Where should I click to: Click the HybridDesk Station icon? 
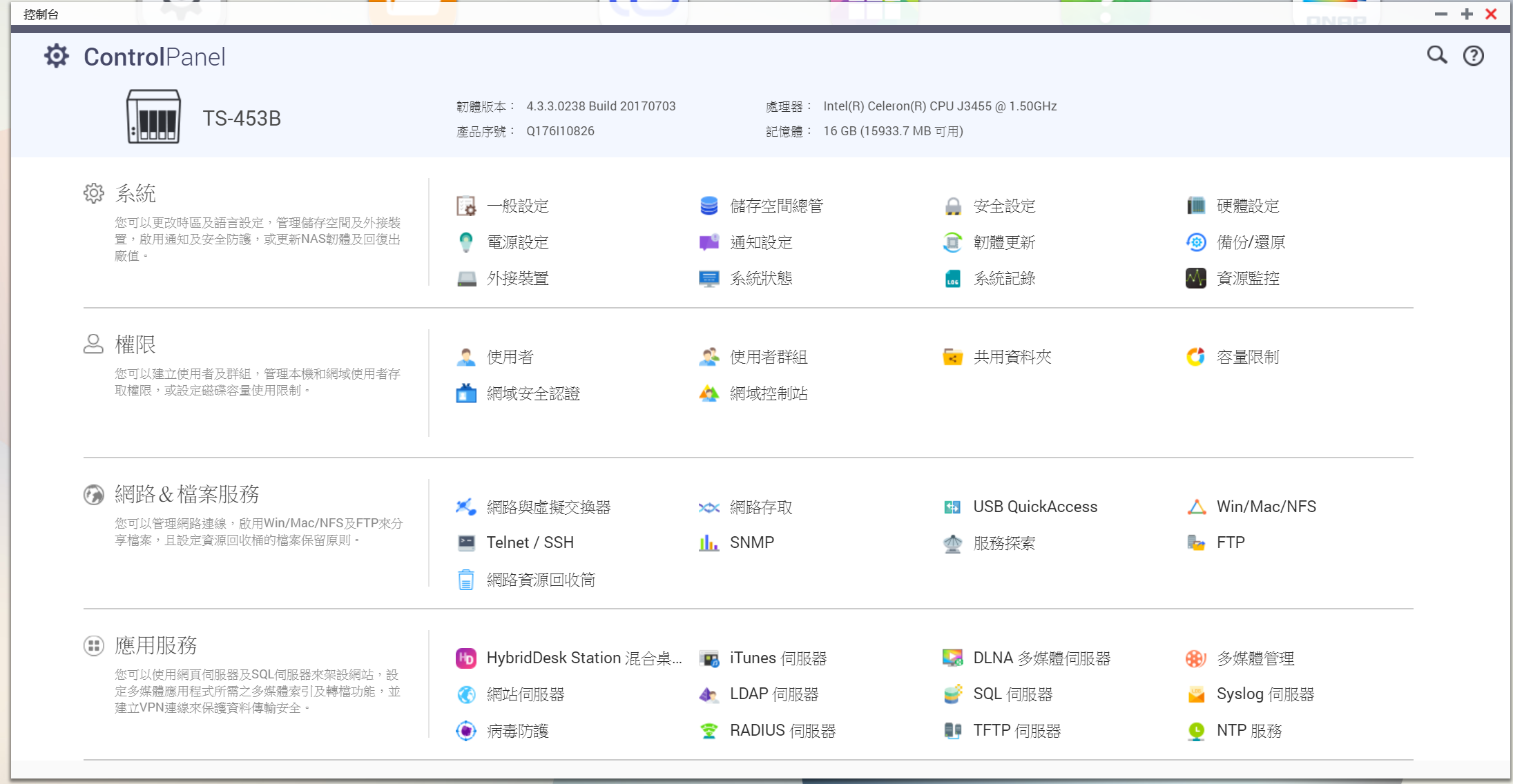pos(466,658)
